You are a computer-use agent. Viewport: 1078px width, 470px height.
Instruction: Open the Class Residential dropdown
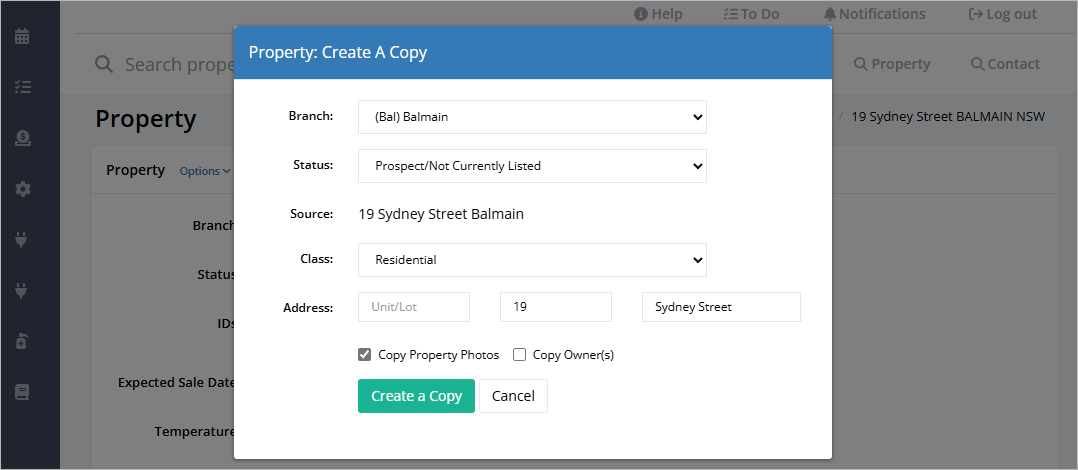532,260
